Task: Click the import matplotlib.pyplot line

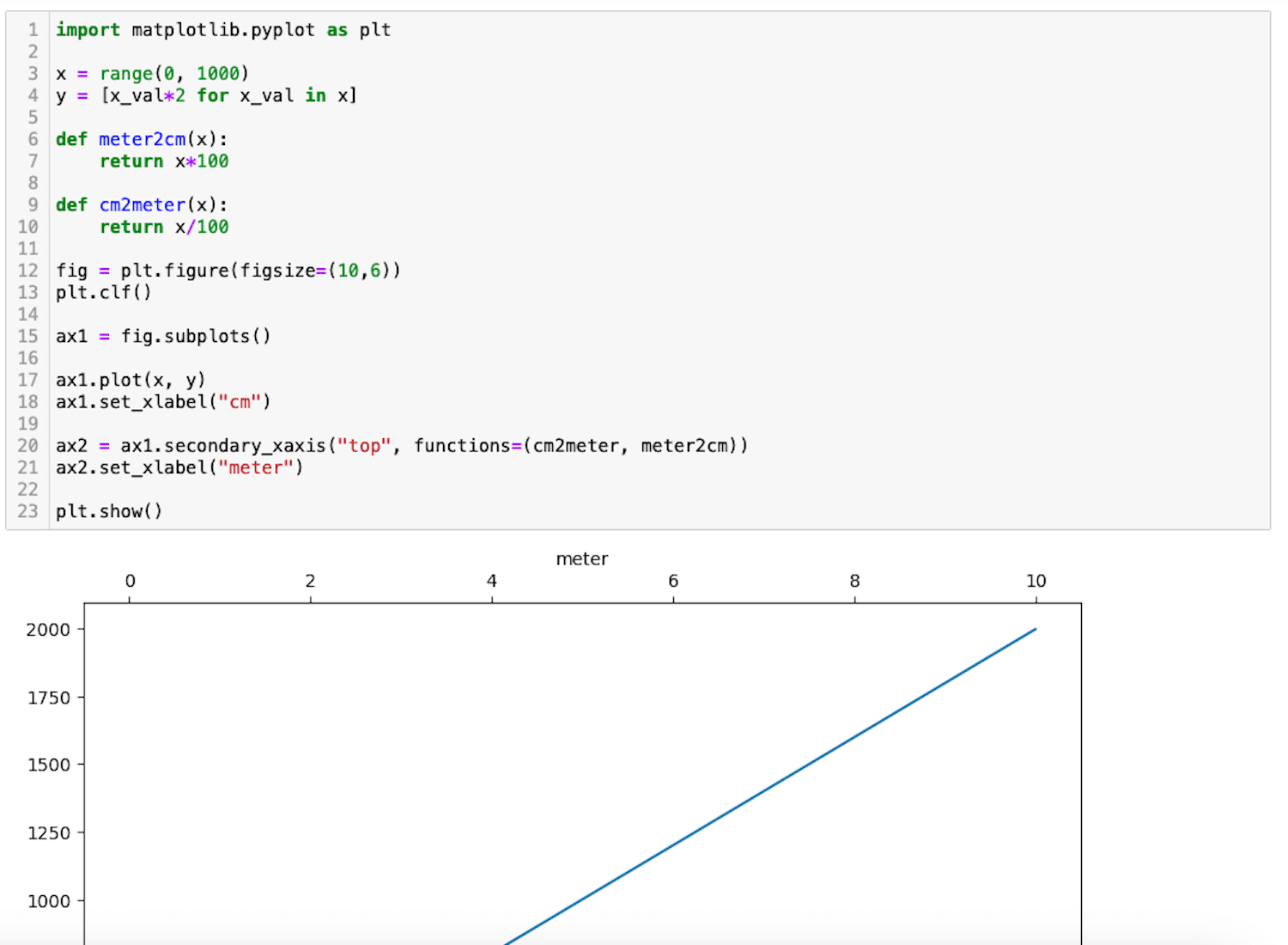Action: (x=223, y=30)
